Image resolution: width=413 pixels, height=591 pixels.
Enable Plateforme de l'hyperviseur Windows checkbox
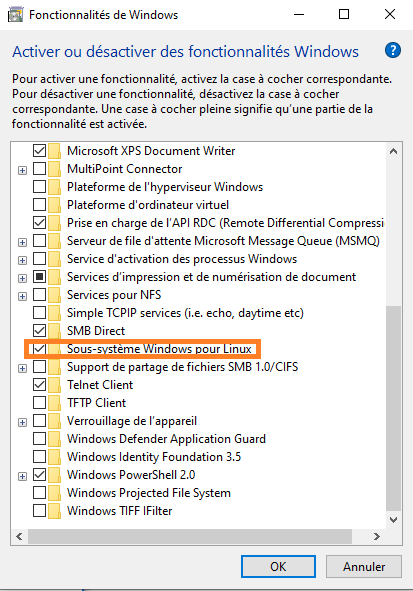coord(40,187)
